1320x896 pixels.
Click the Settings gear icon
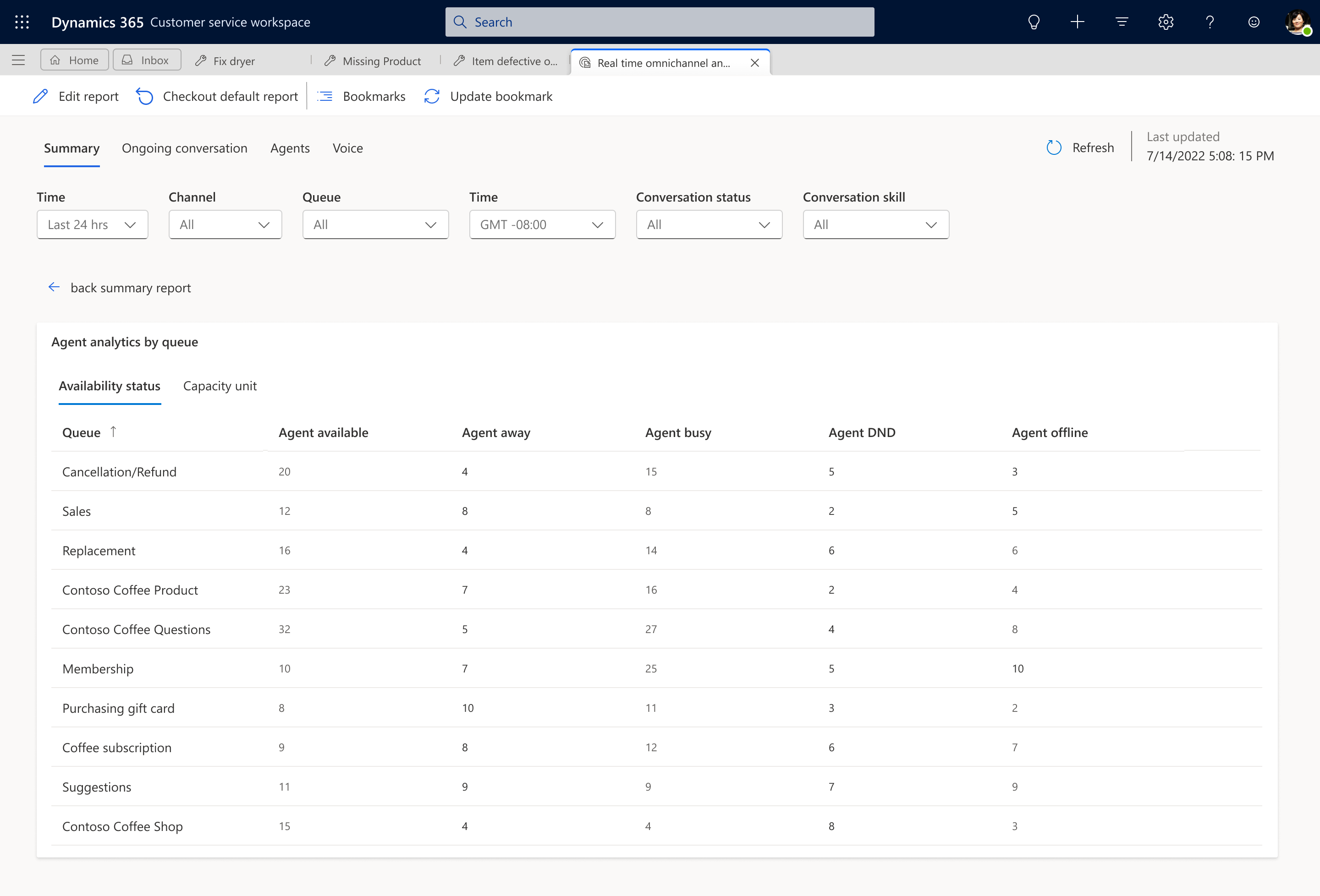(1165, 22)
